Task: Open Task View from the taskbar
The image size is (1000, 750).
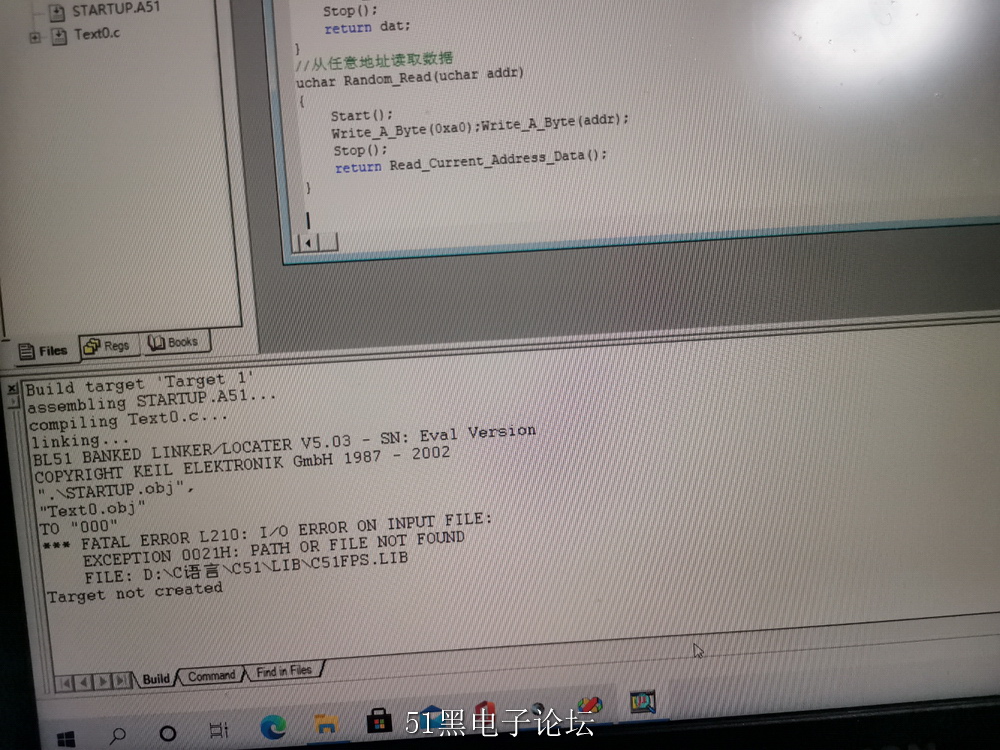Action: (x=219, y=730)
